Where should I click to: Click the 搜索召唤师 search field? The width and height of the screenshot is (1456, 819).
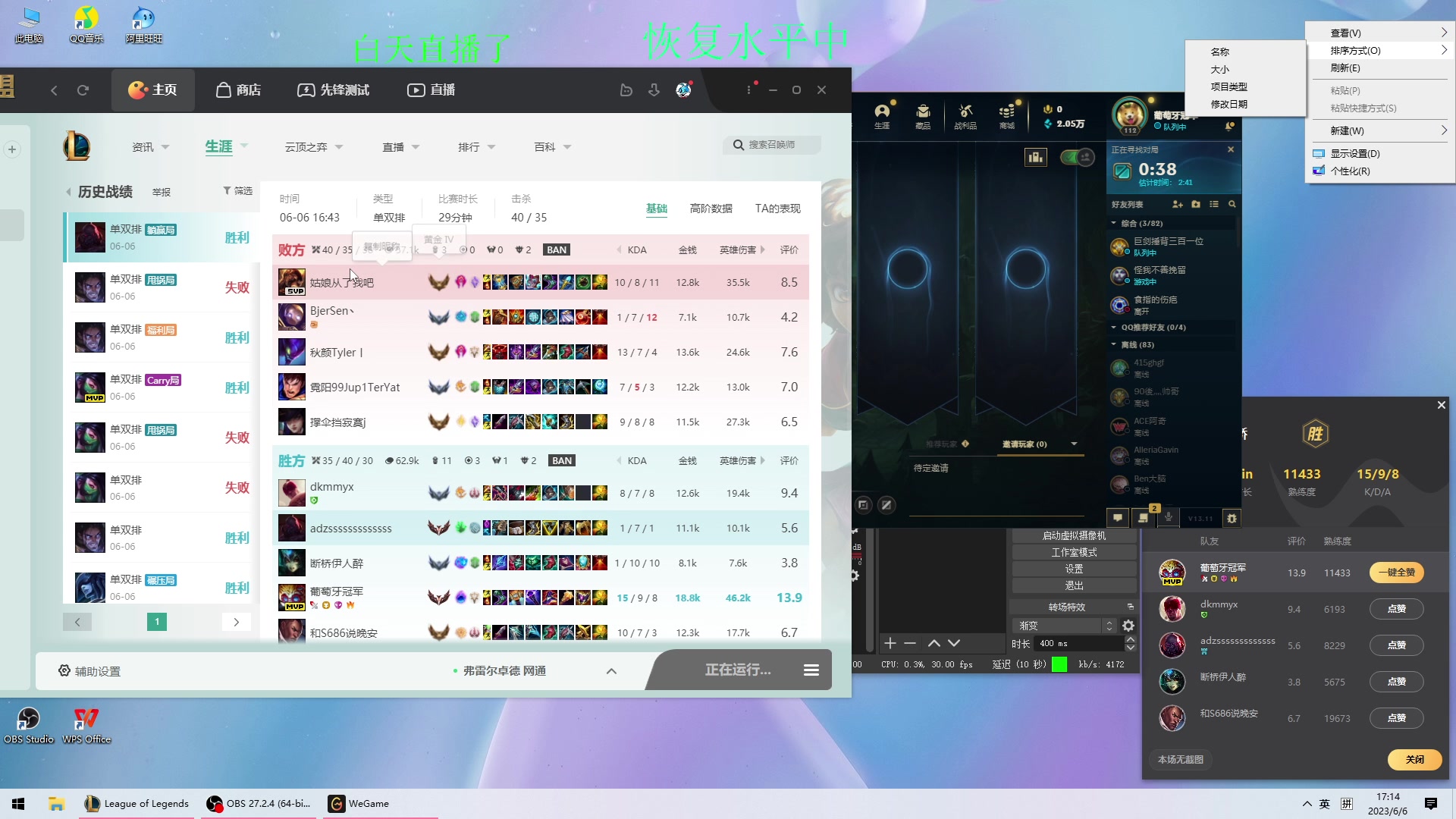[772, 145]
